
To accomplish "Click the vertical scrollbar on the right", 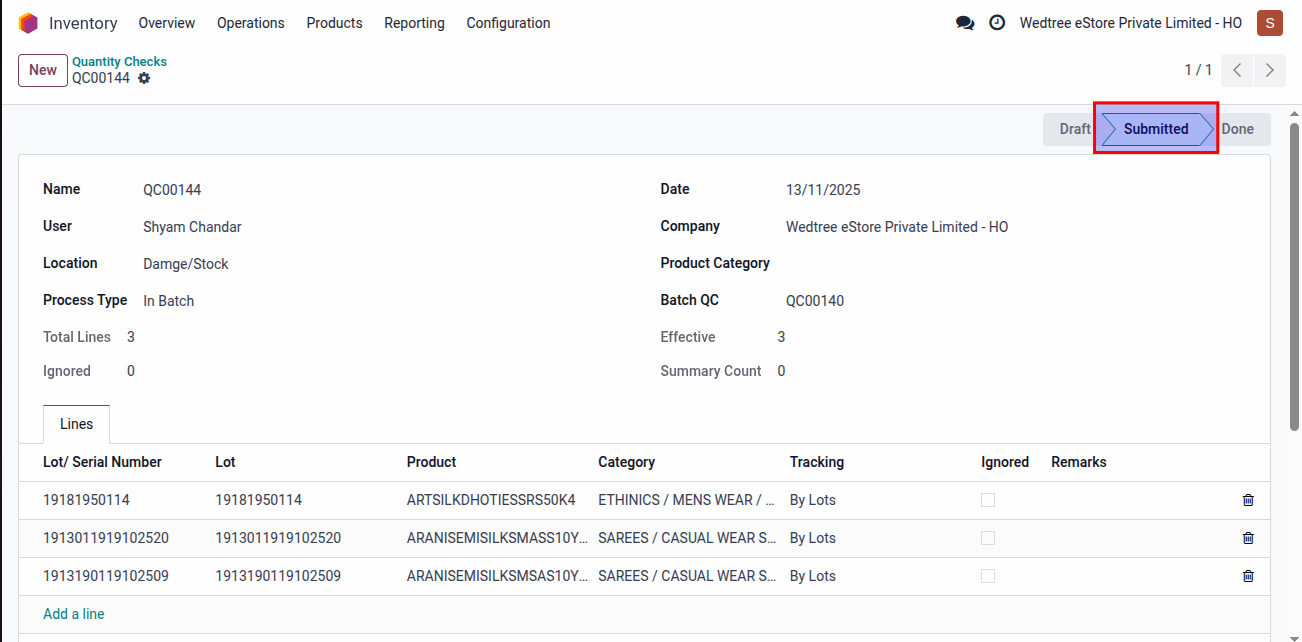I will tap(1294, 280).
